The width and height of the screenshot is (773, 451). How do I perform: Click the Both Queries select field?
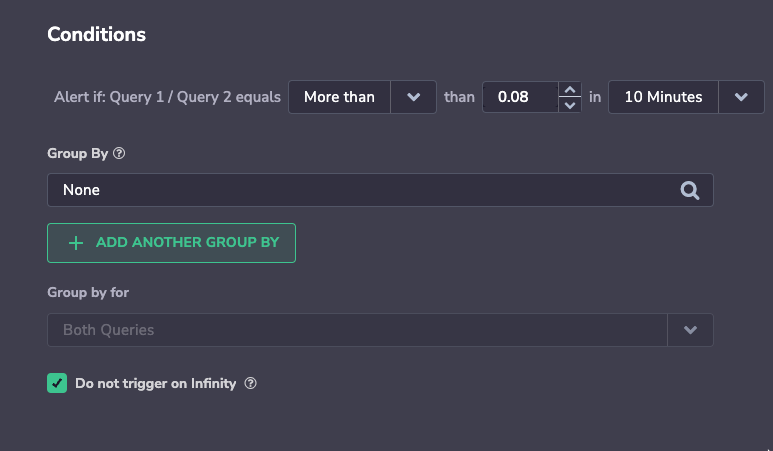tap(380, 330)
